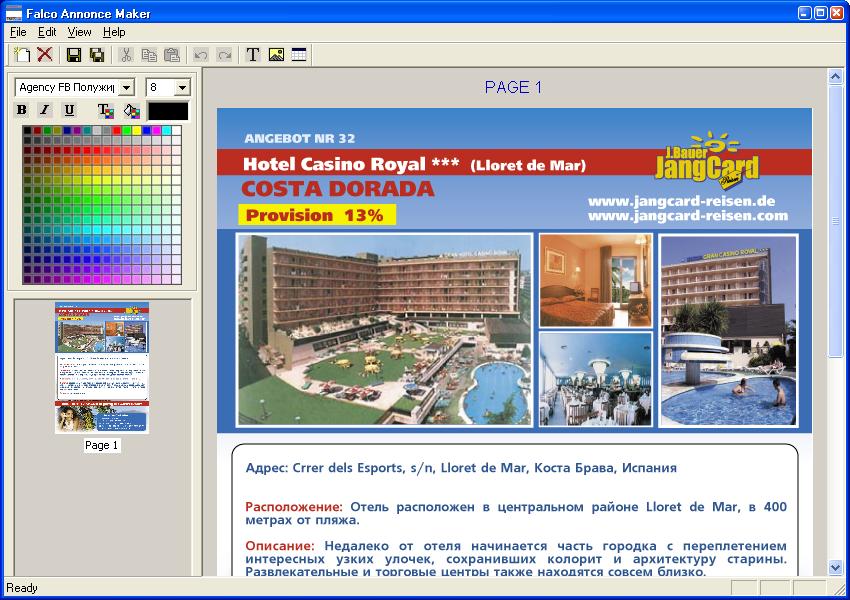Viewport: 850px width, 600px height.
Task: Click the red X delete icon
Action: click(x=45, y=54)
